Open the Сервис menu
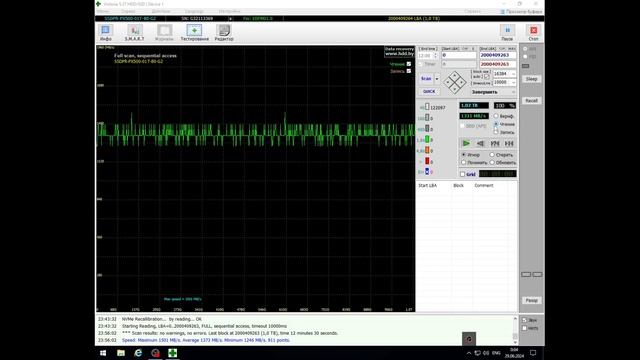The height and width of the screenshot is (360, 640). coord(128,12)
